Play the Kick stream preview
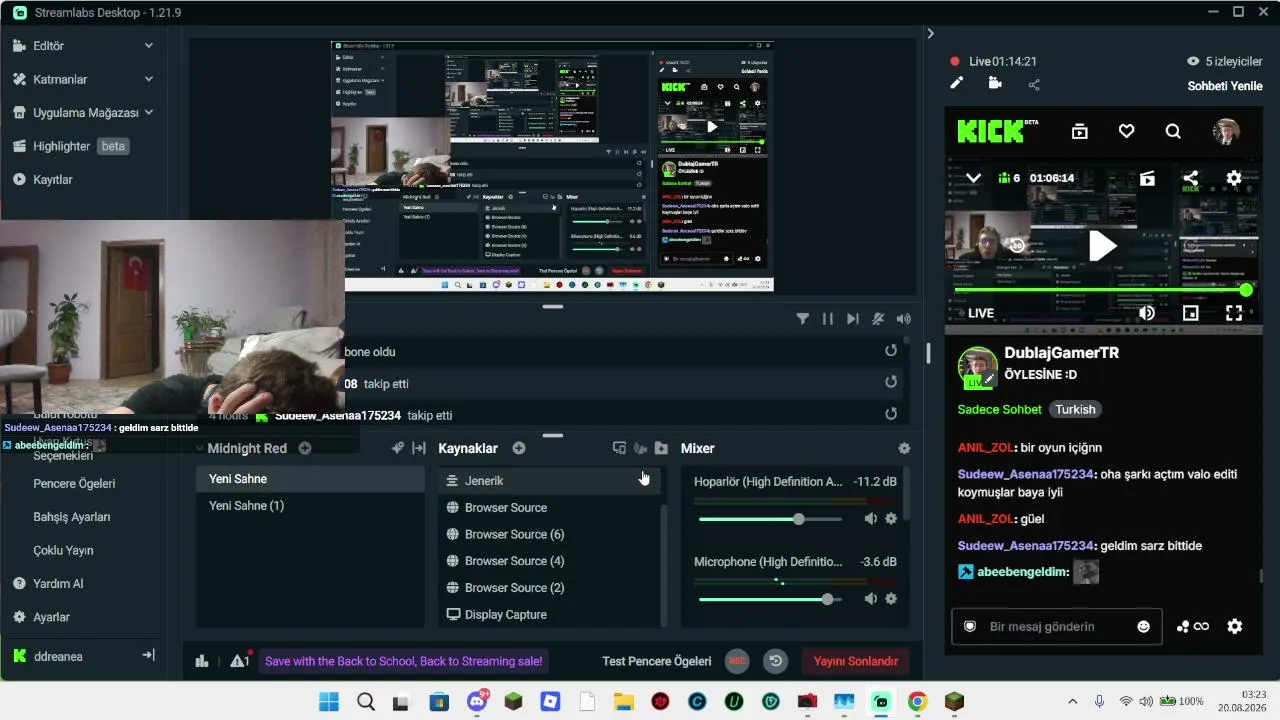This screenshot has width=1280, height=720. pyautogui.click(x=1102, y=245)
